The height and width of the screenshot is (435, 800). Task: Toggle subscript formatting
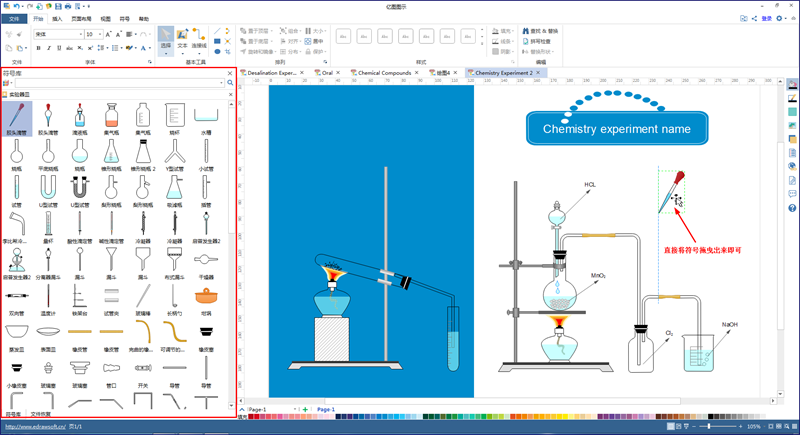(80, 48)
